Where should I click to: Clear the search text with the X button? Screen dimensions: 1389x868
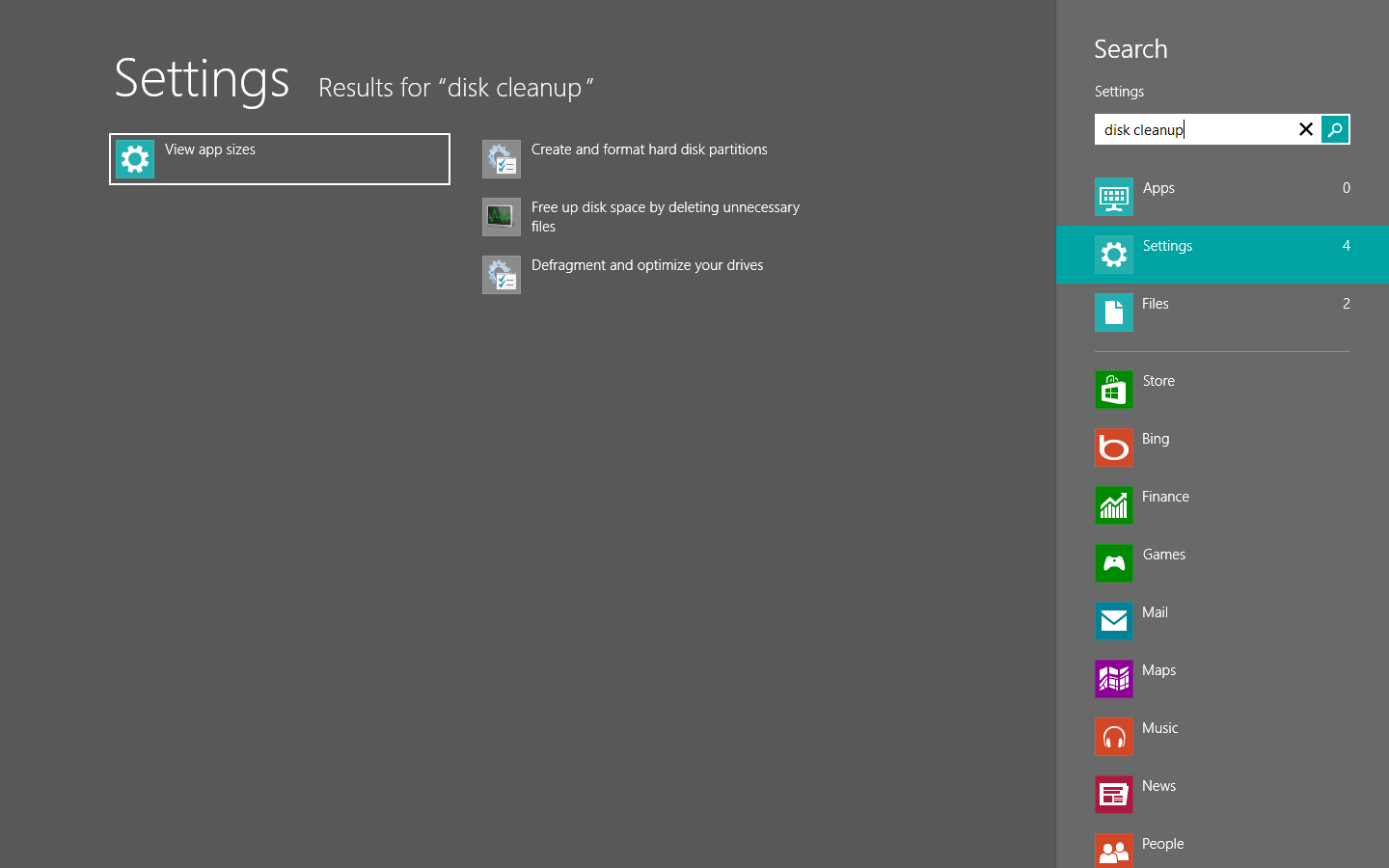pos(1306,129)
